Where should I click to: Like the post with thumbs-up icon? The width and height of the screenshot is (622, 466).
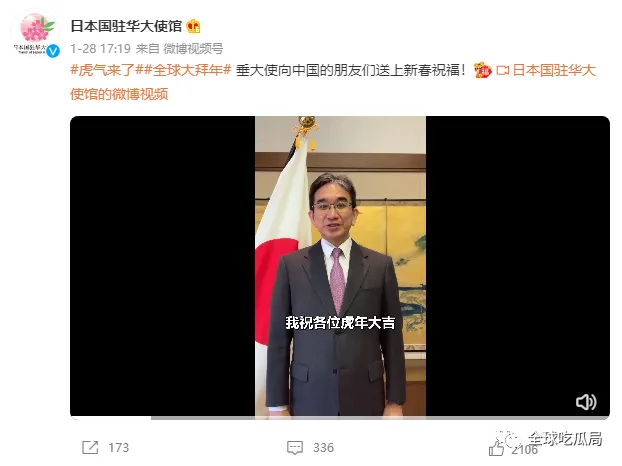click(496, 449)
